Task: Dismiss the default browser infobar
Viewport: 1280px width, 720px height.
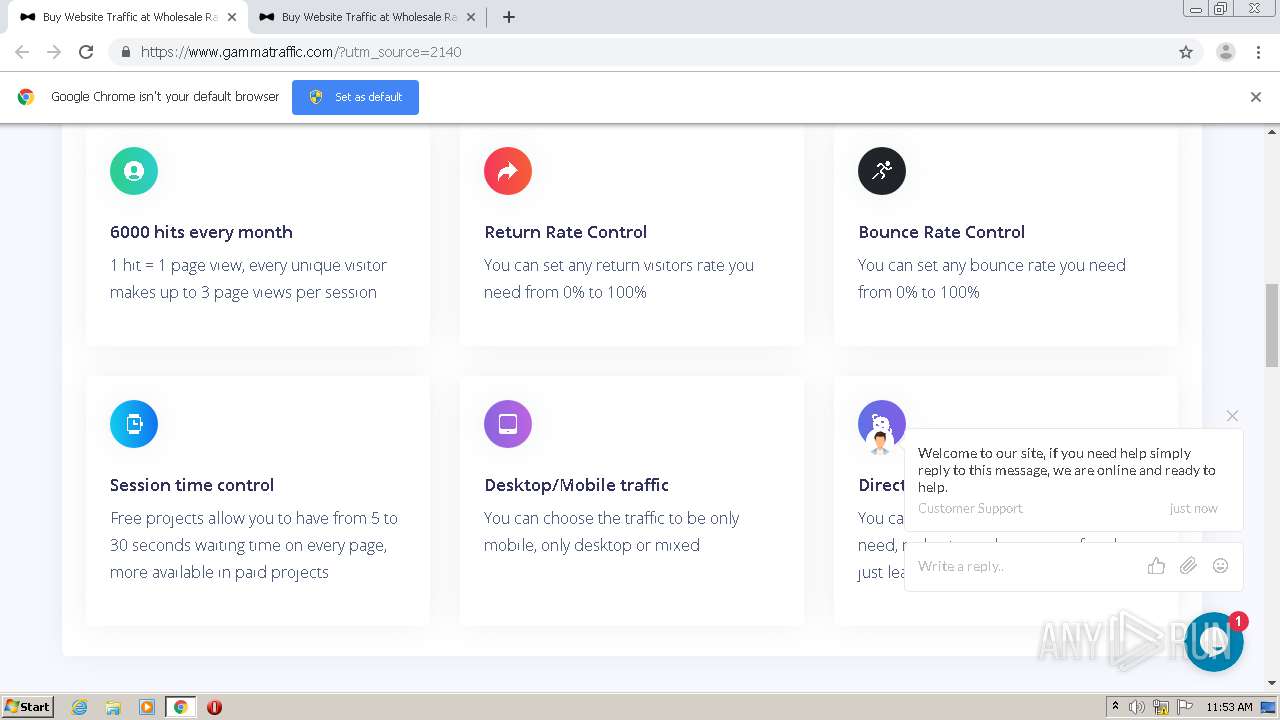Action: [x=1256, y=97]
